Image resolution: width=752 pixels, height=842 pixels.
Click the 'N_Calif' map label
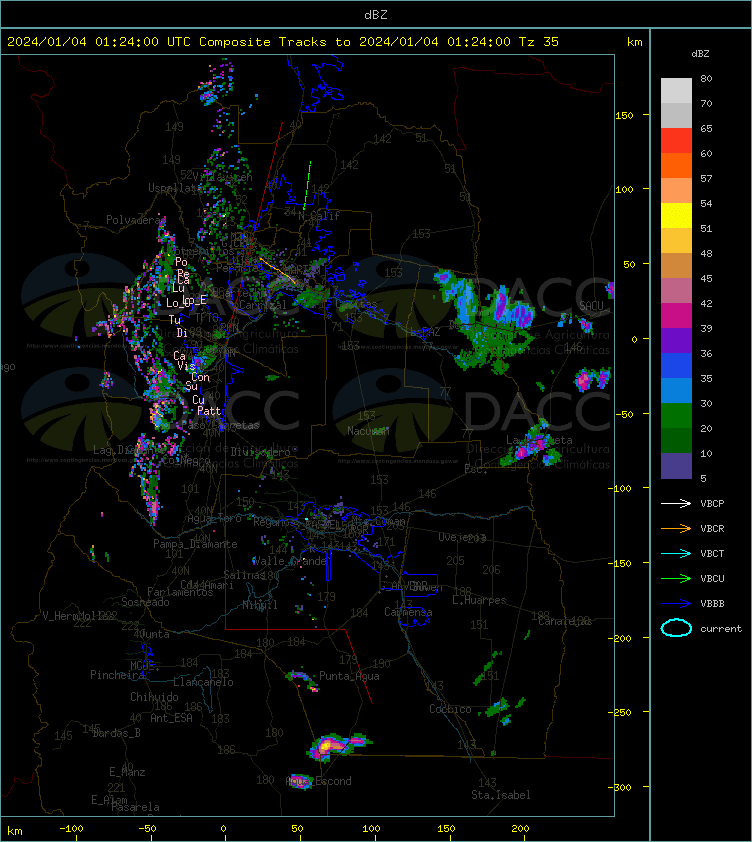(x=319, y=216)
